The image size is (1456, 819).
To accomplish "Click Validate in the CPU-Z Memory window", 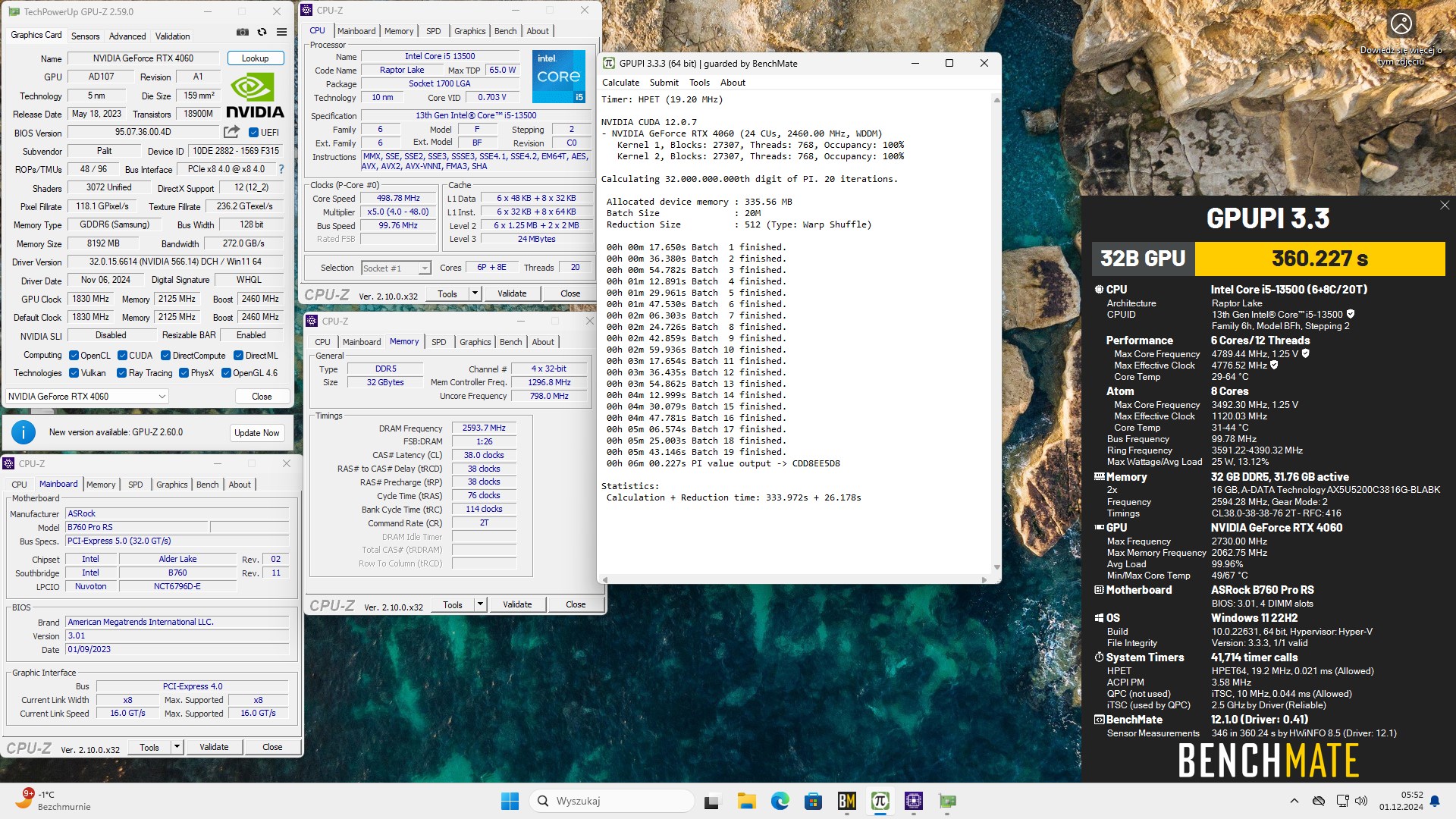I will pos(517,604).
